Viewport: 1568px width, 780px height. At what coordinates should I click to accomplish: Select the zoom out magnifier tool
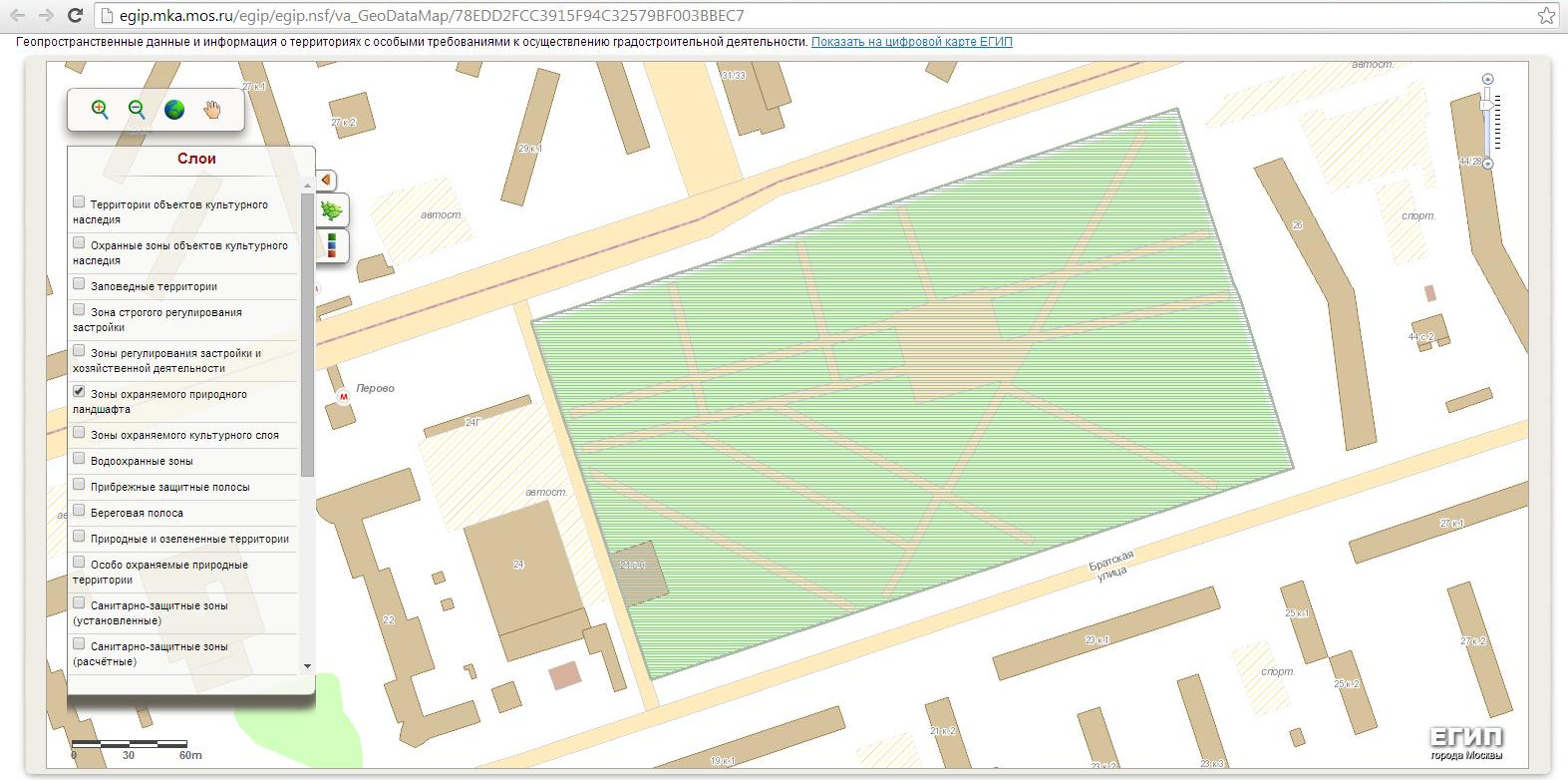[x=137, y=109]
